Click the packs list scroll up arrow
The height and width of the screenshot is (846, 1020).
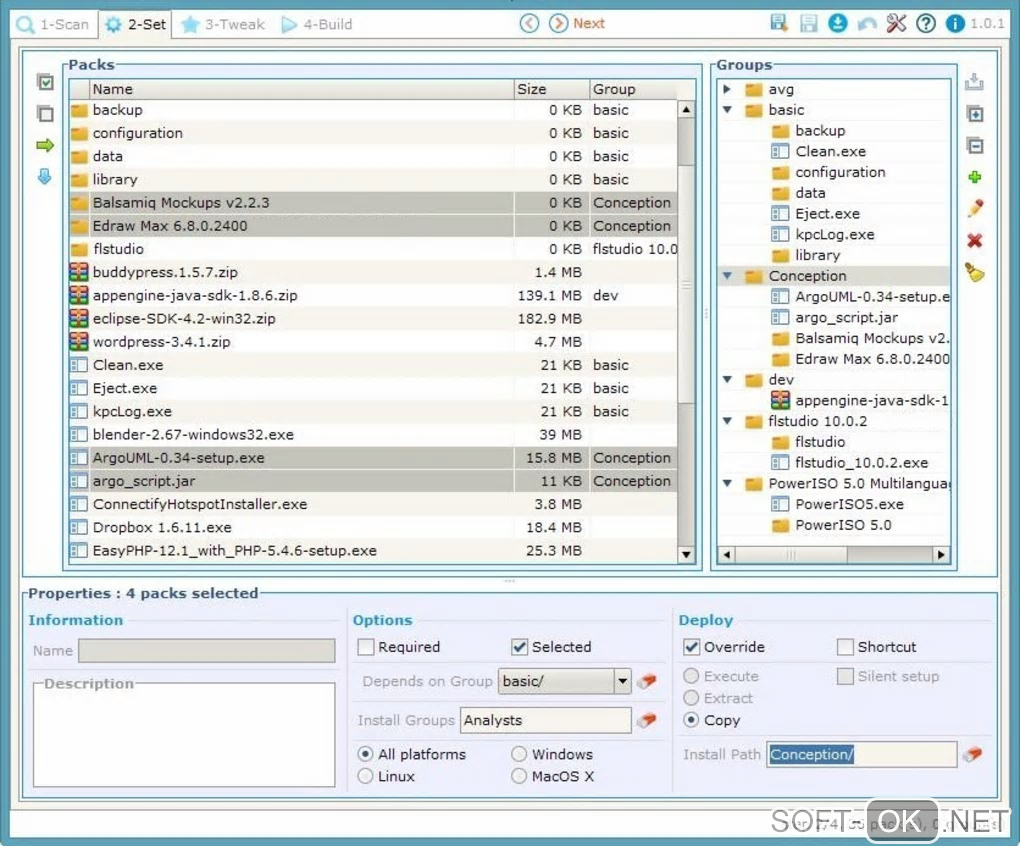coord(686,109)
